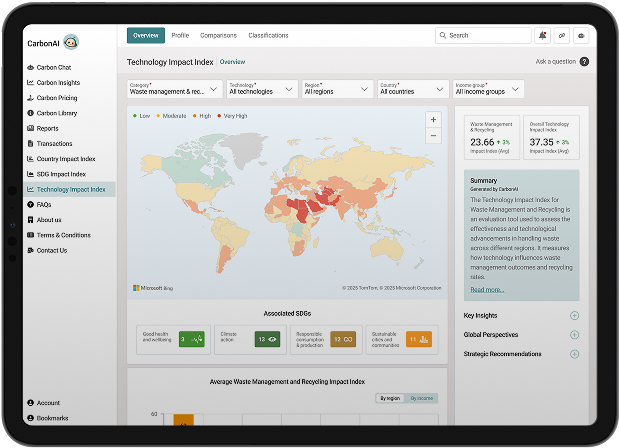Screen dimensions: 619x448
Task: Switch chart to By region
Action: point(389,398)
